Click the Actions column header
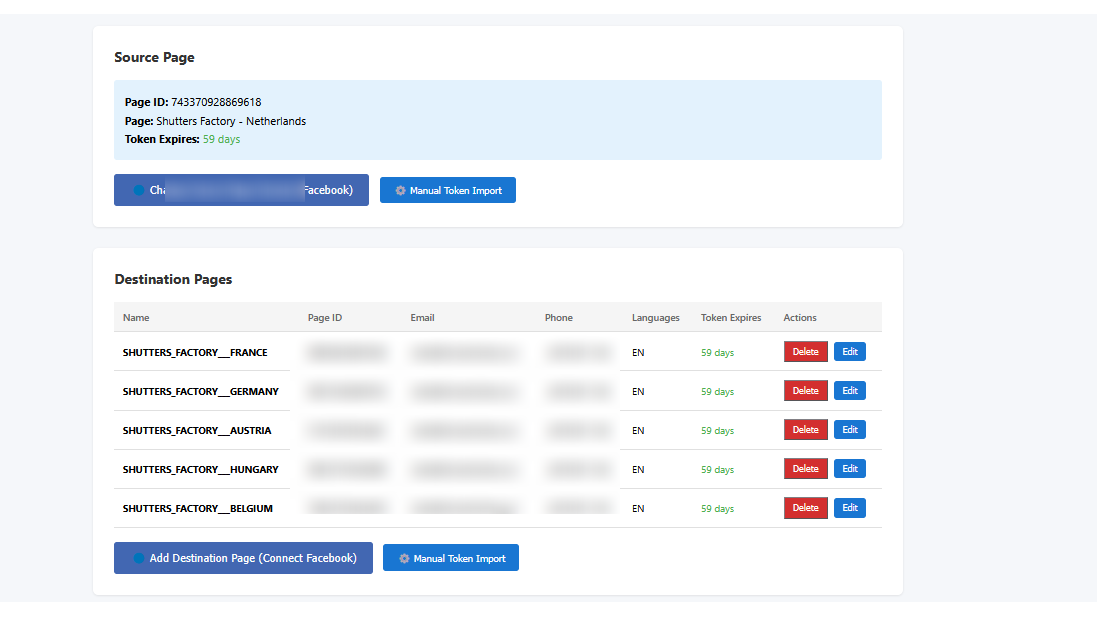Image resolution: width=1097 pixels, height=617 pixels. [800, 318]
